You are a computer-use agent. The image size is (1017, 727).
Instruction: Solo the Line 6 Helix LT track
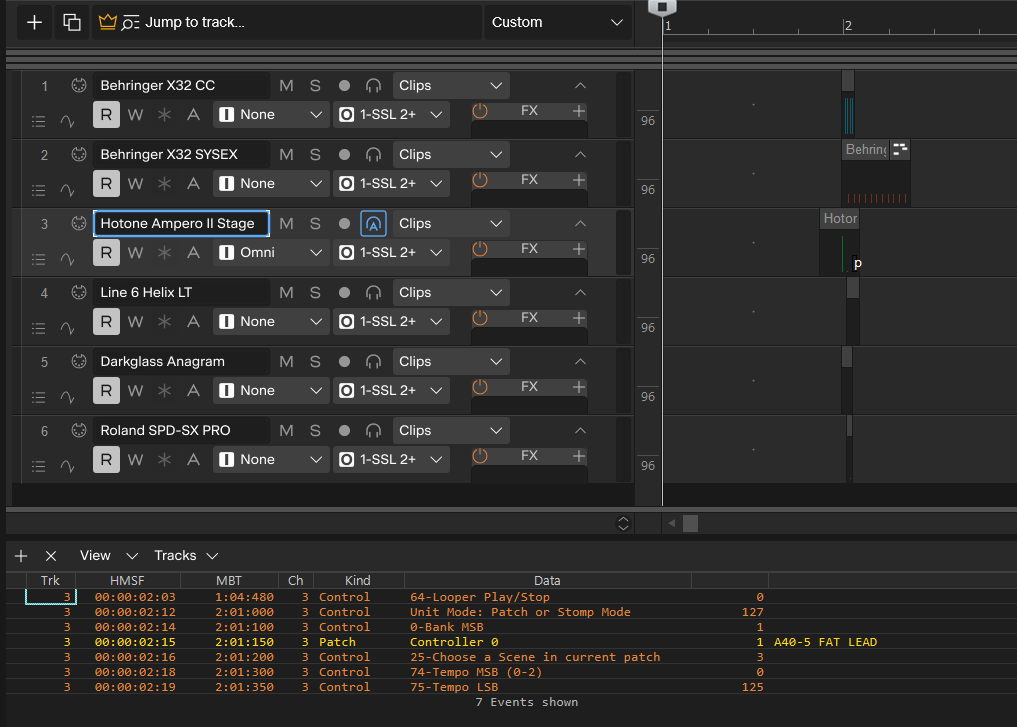click(315, 293)
